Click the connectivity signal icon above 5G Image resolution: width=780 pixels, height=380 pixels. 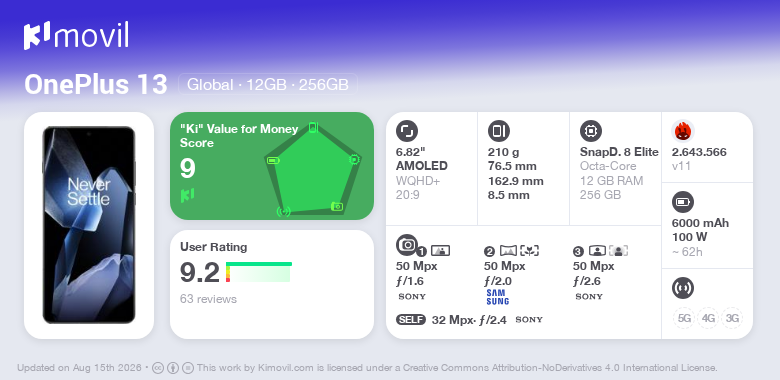coord(683,288)
